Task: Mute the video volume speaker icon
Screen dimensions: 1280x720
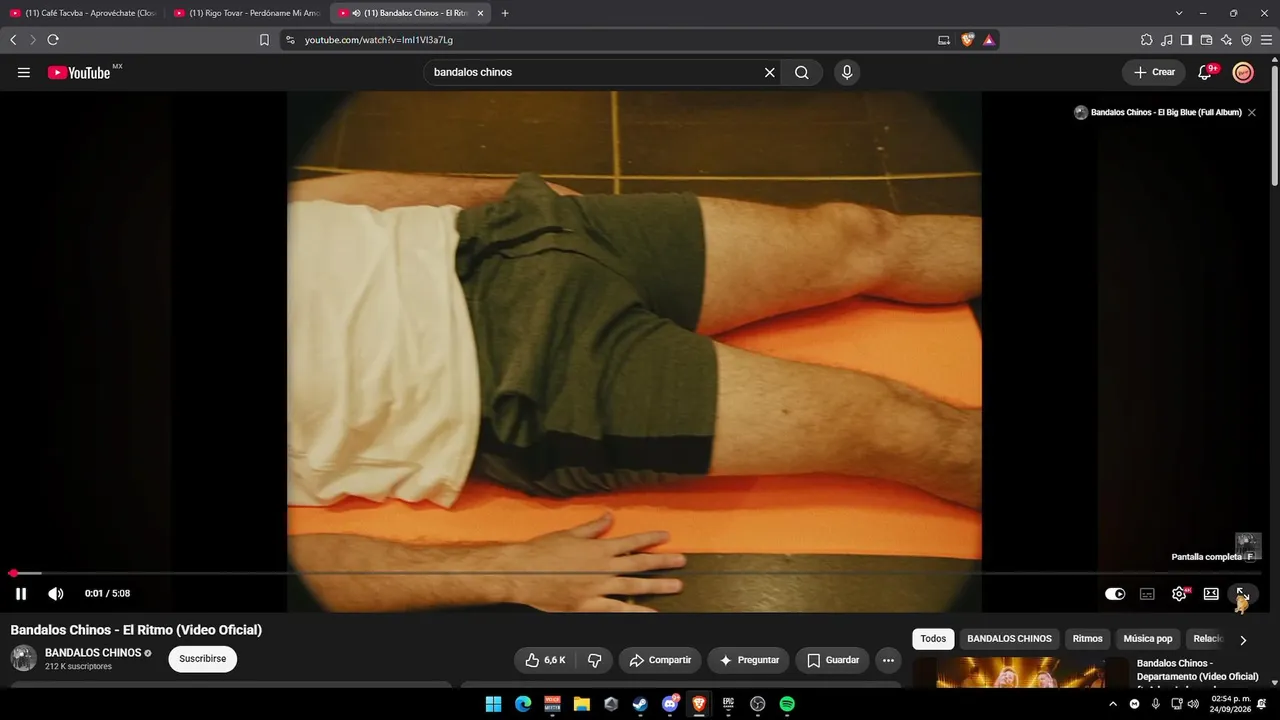Action: point(56,594)
